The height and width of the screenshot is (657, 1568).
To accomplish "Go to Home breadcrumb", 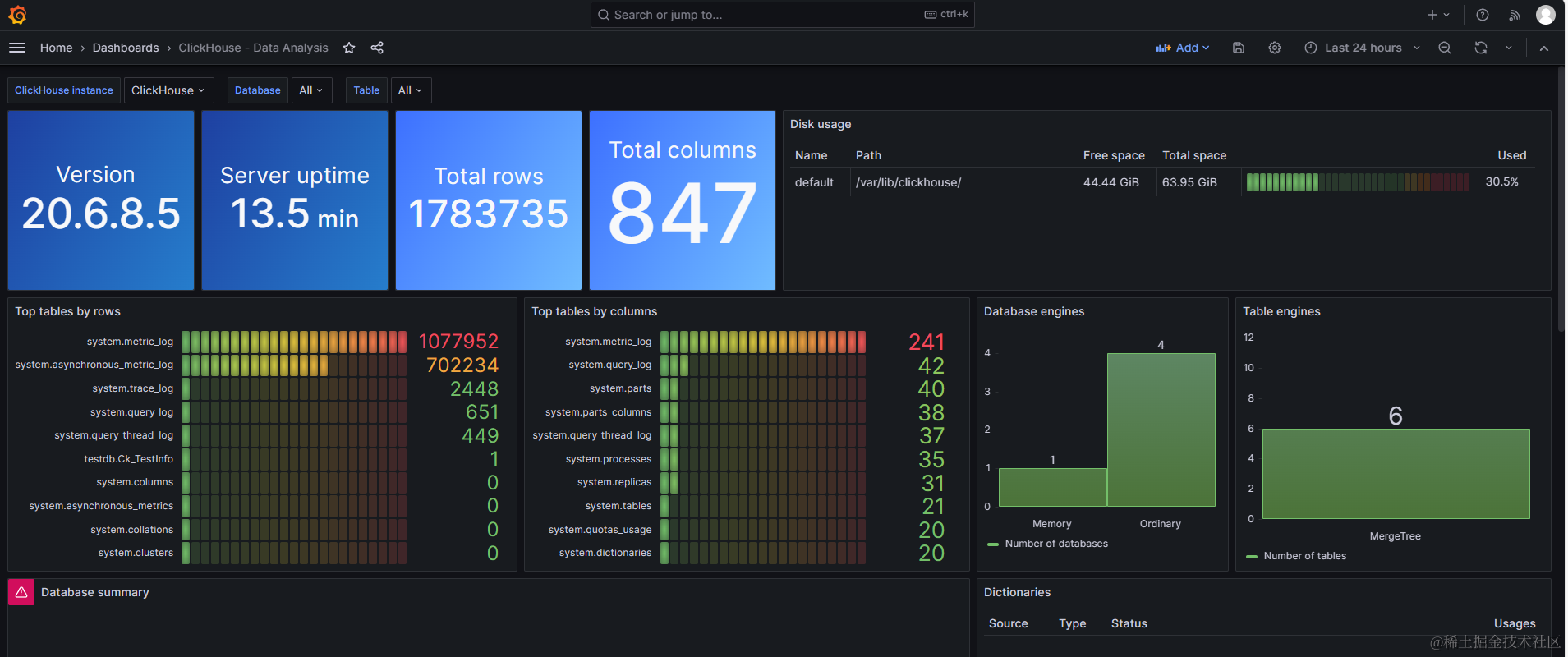I will [56, 48].
